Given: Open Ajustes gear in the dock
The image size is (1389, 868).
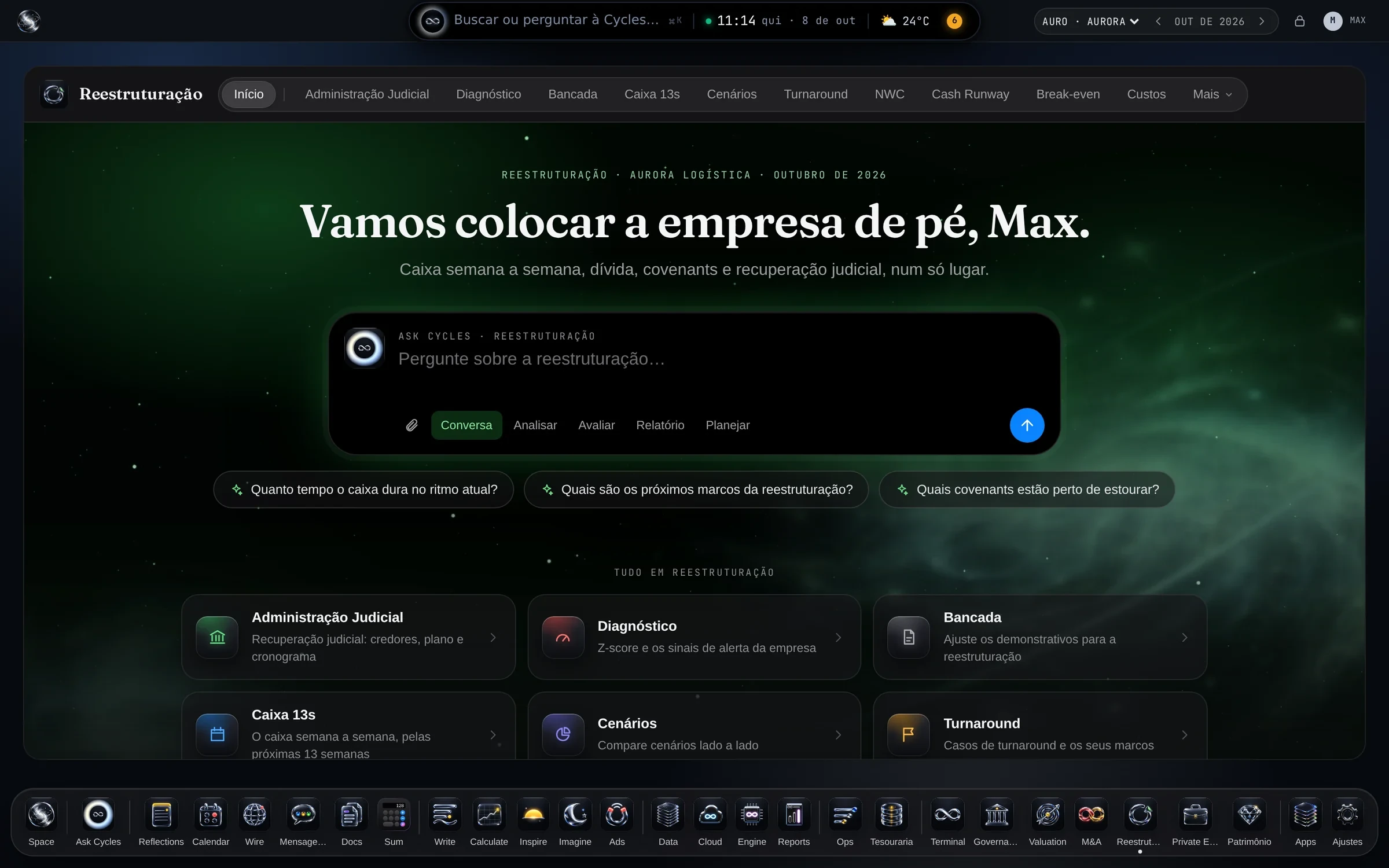Looking at the screenshot, I should [x=1347, y=815].
